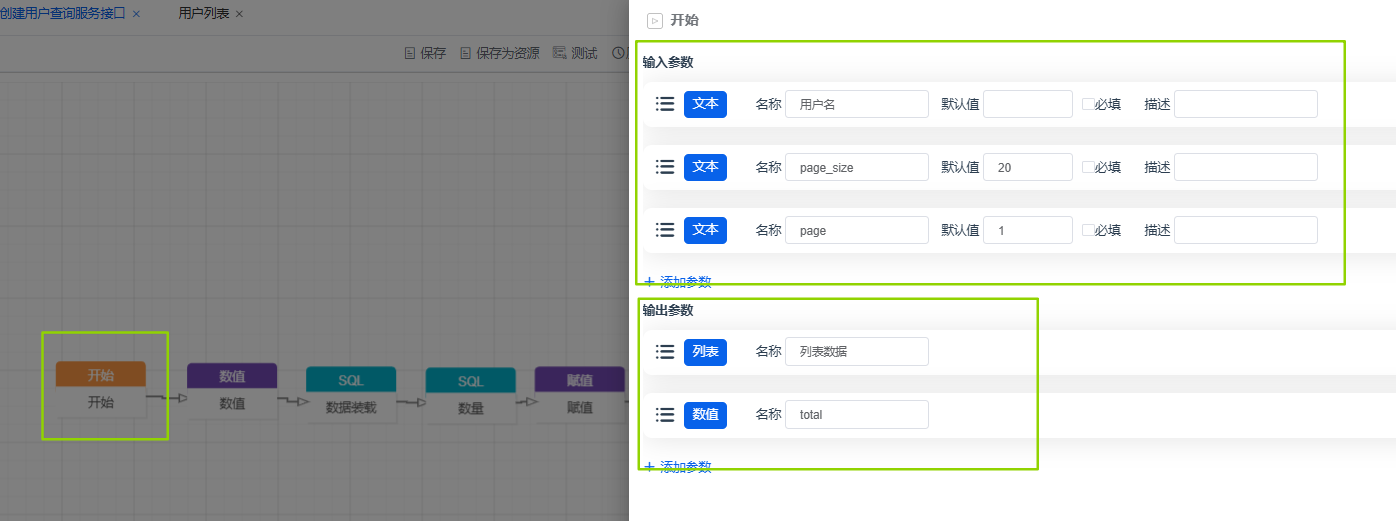The image size is (1396, 521).
Task: Open the 数值 type selector for total
Action: [x=705, y=414]
